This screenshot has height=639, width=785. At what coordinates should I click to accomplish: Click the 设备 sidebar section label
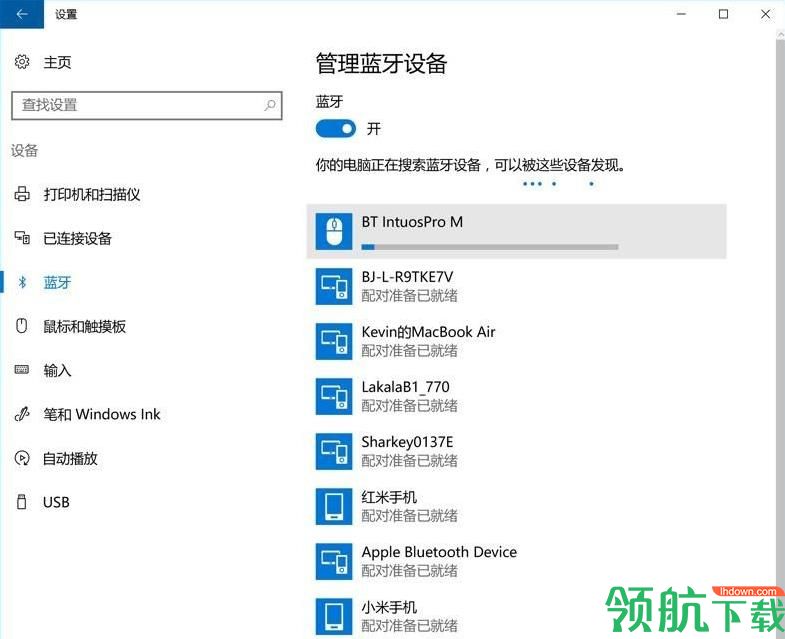point(25,150)
